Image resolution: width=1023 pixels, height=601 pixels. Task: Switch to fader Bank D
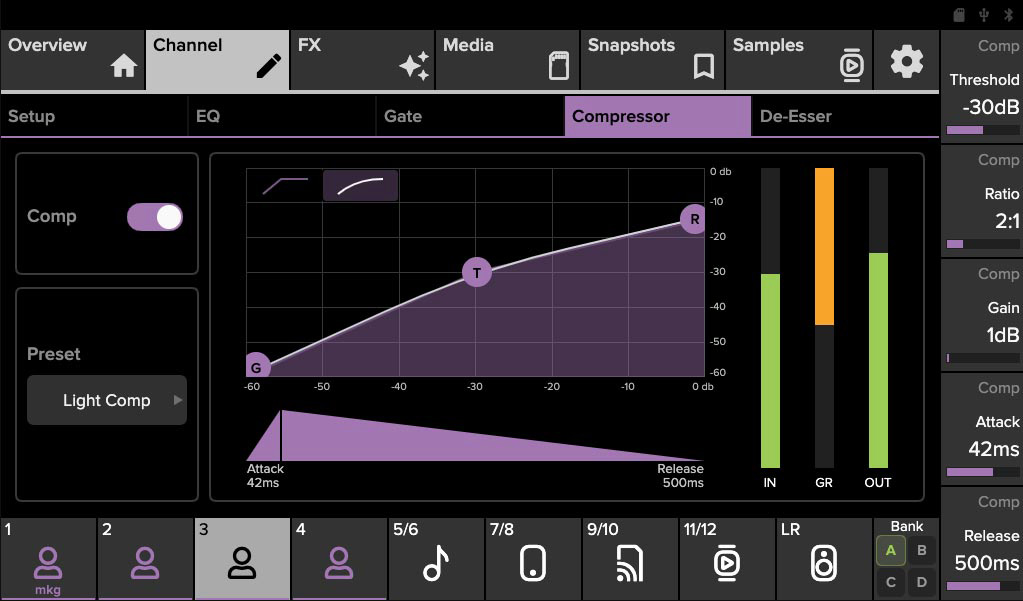tap(921, 581)
